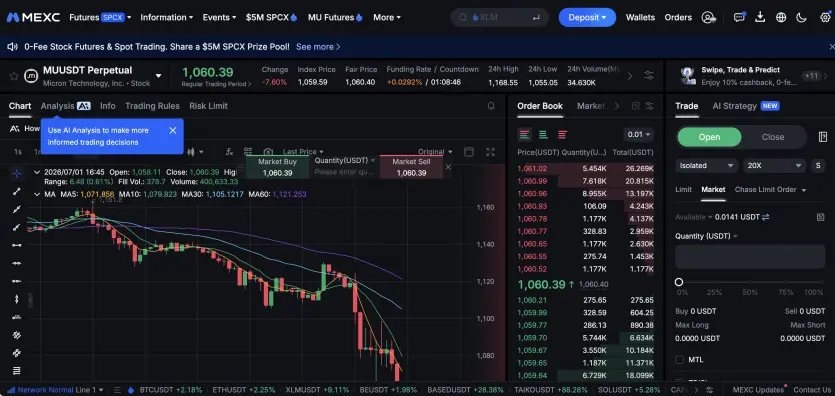Expand the Events menu
This screenshot has width=835, height=396.
point(219,18)
